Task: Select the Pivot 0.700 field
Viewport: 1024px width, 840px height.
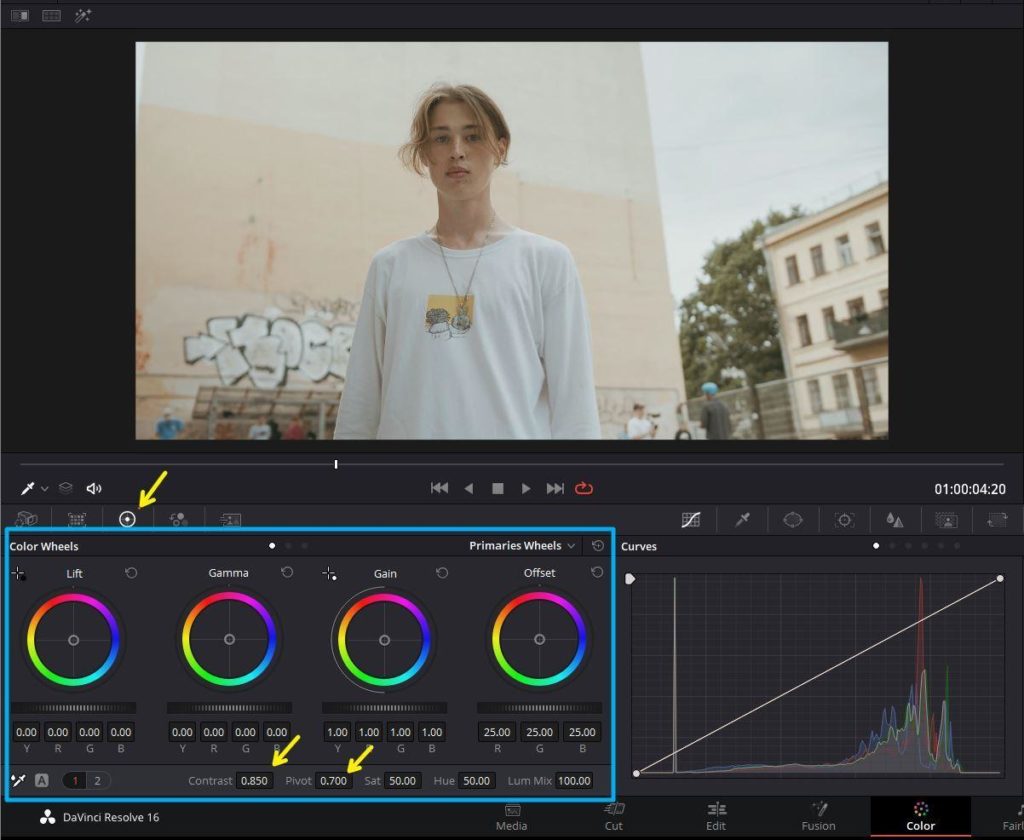Action: [334, 781]
